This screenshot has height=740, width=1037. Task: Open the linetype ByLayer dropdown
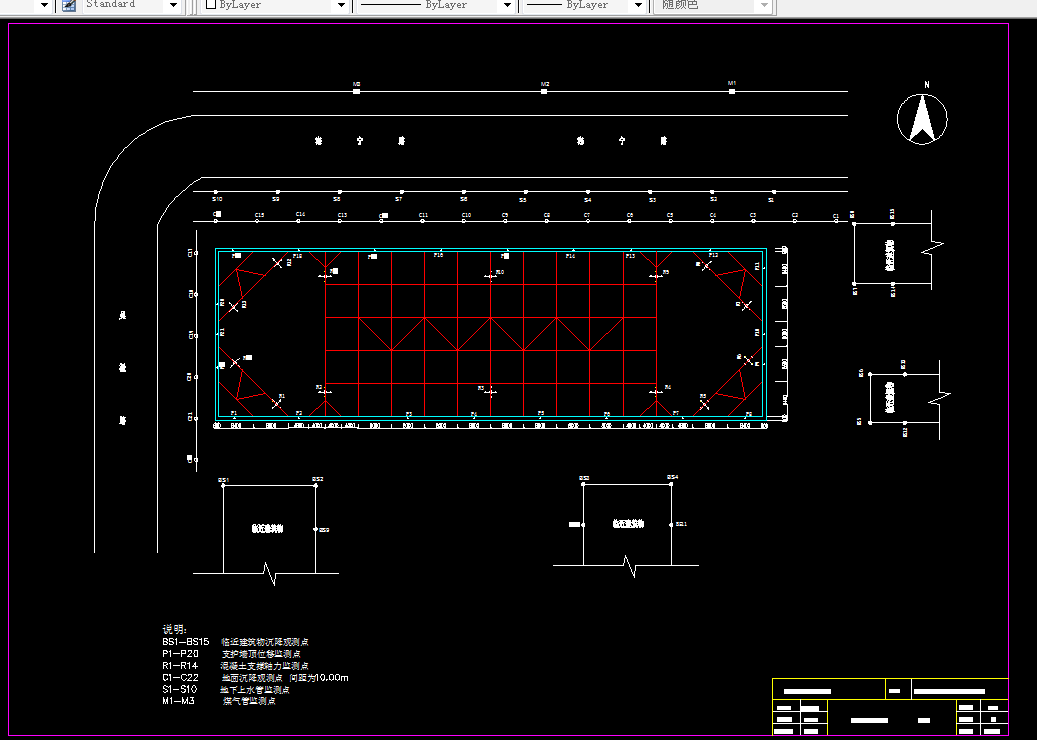pyautogui.click(x=507, y=5)
